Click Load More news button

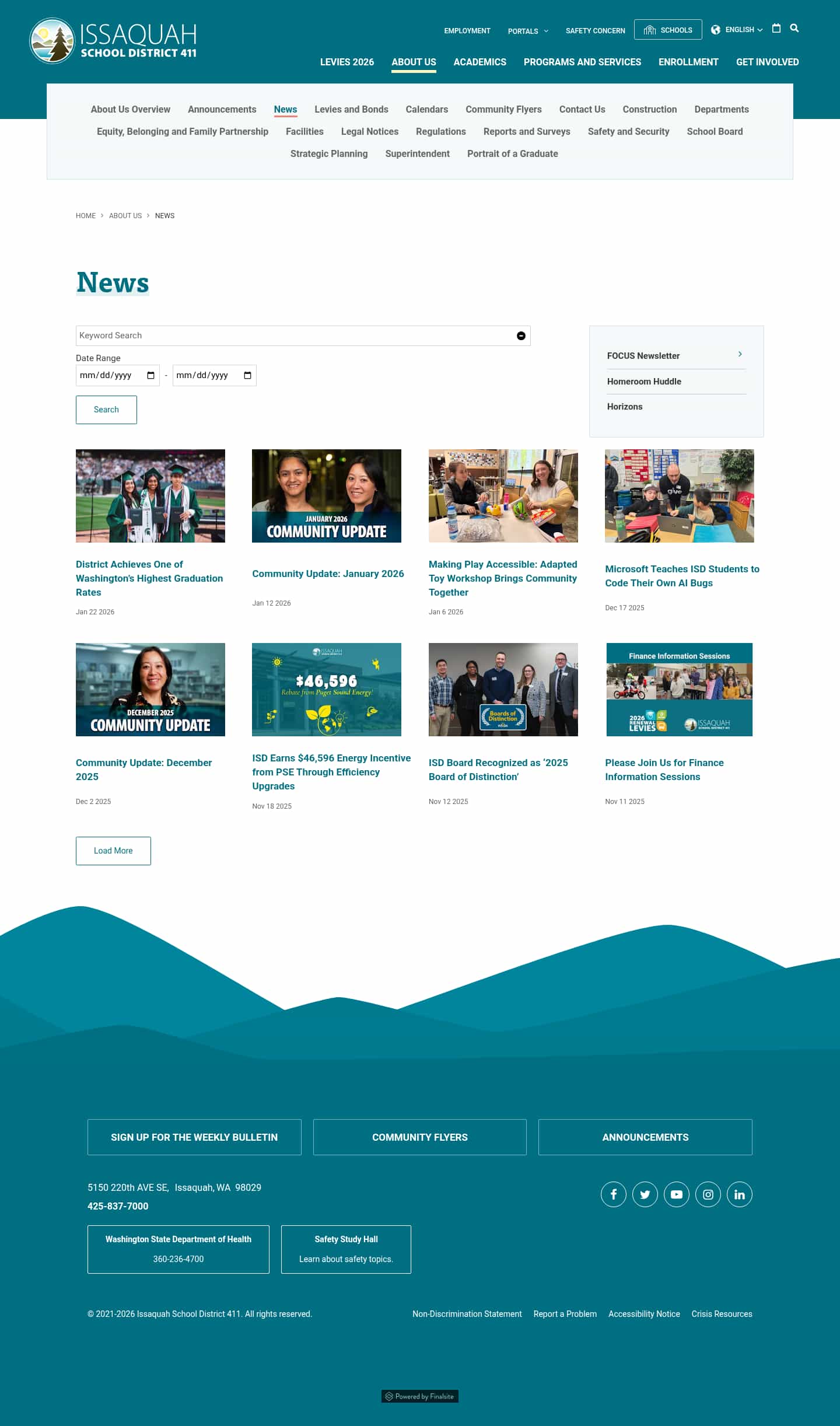[113, 851]
